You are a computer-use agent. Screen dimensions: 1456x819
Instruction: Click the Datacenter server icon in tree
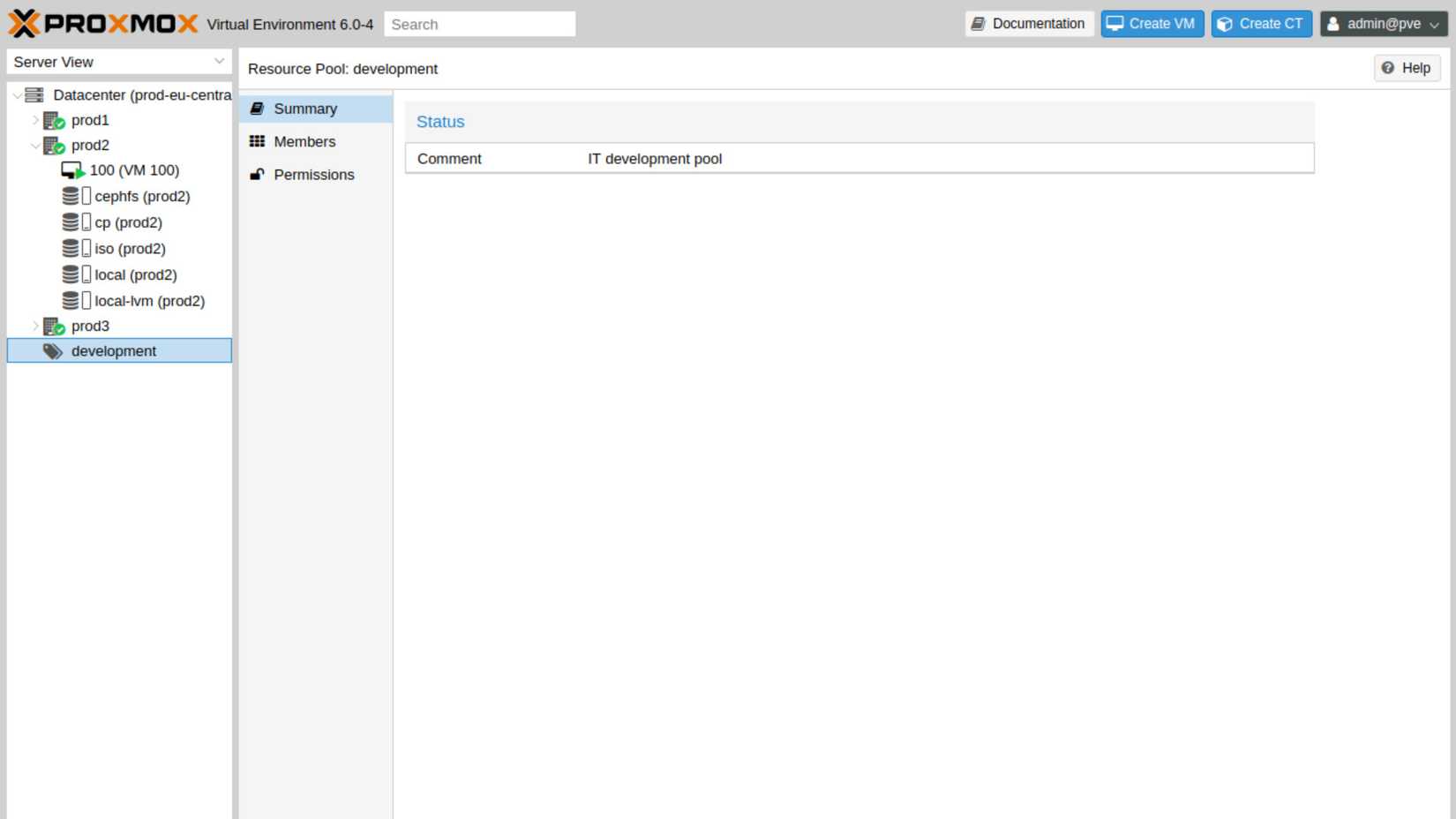pos(34,94)
